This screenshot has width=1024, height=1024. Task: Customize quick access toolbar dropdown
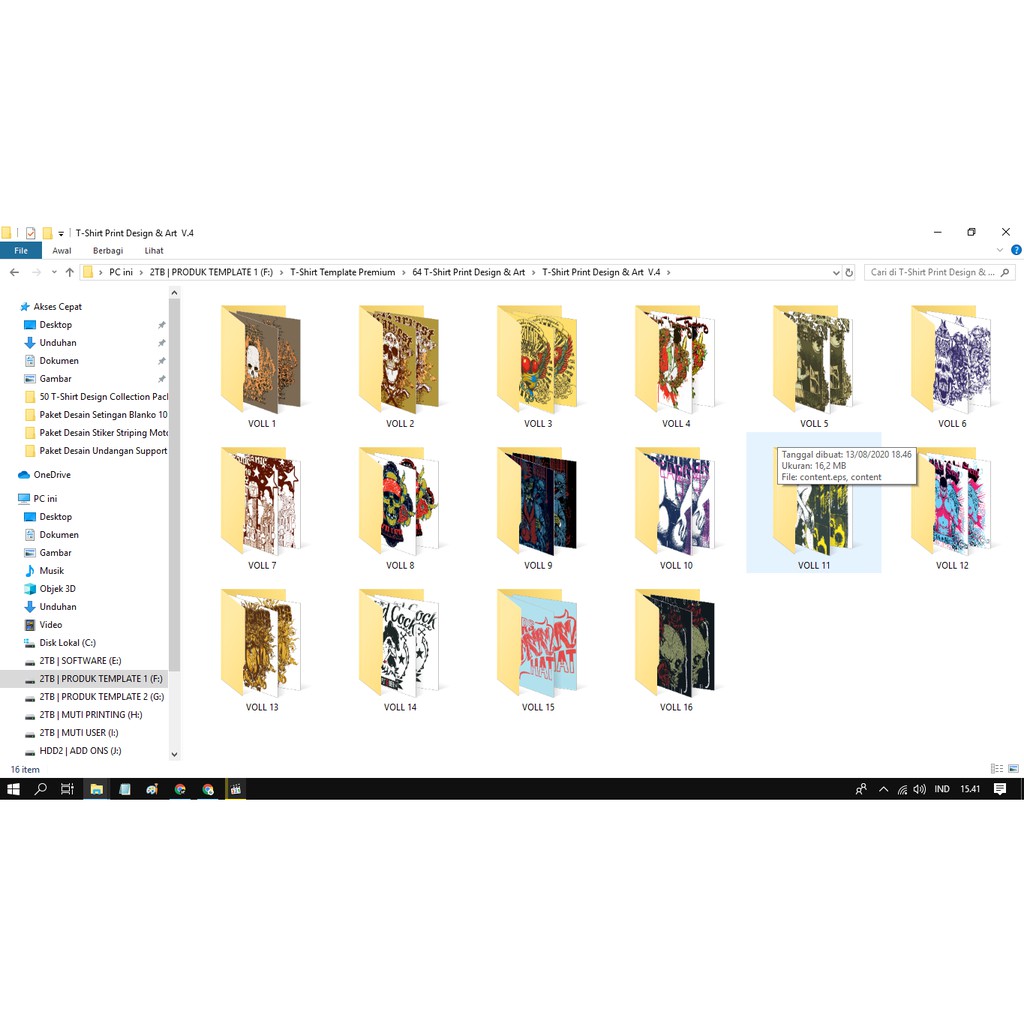click(61, 233)
